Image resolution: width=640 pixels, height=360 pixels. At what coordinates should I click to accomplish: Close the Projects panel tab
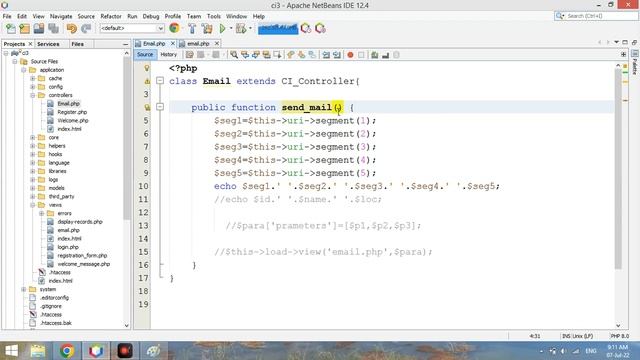[x=30, y=44]
